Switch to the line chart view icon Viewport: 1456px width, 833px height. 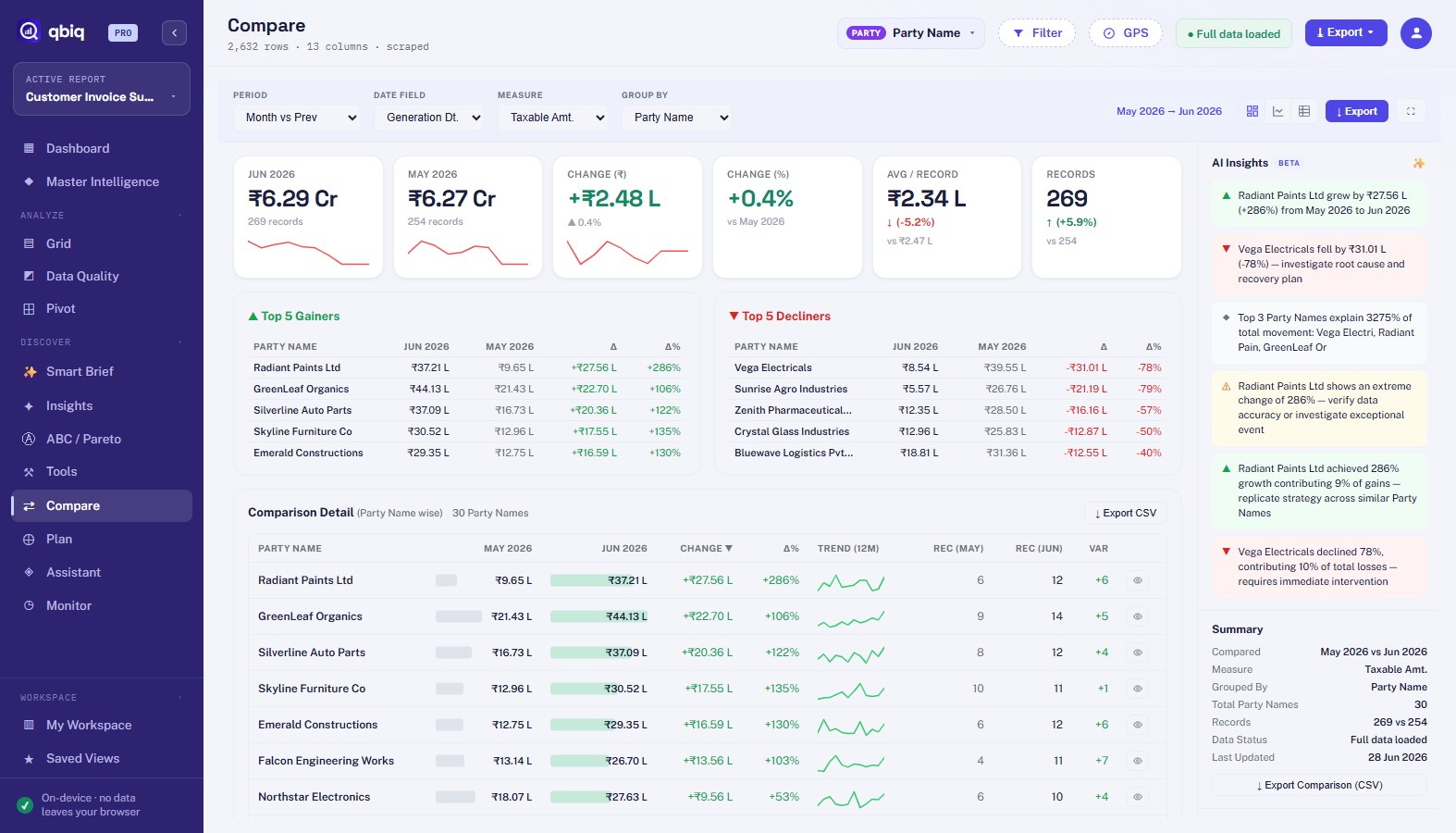1278,111
